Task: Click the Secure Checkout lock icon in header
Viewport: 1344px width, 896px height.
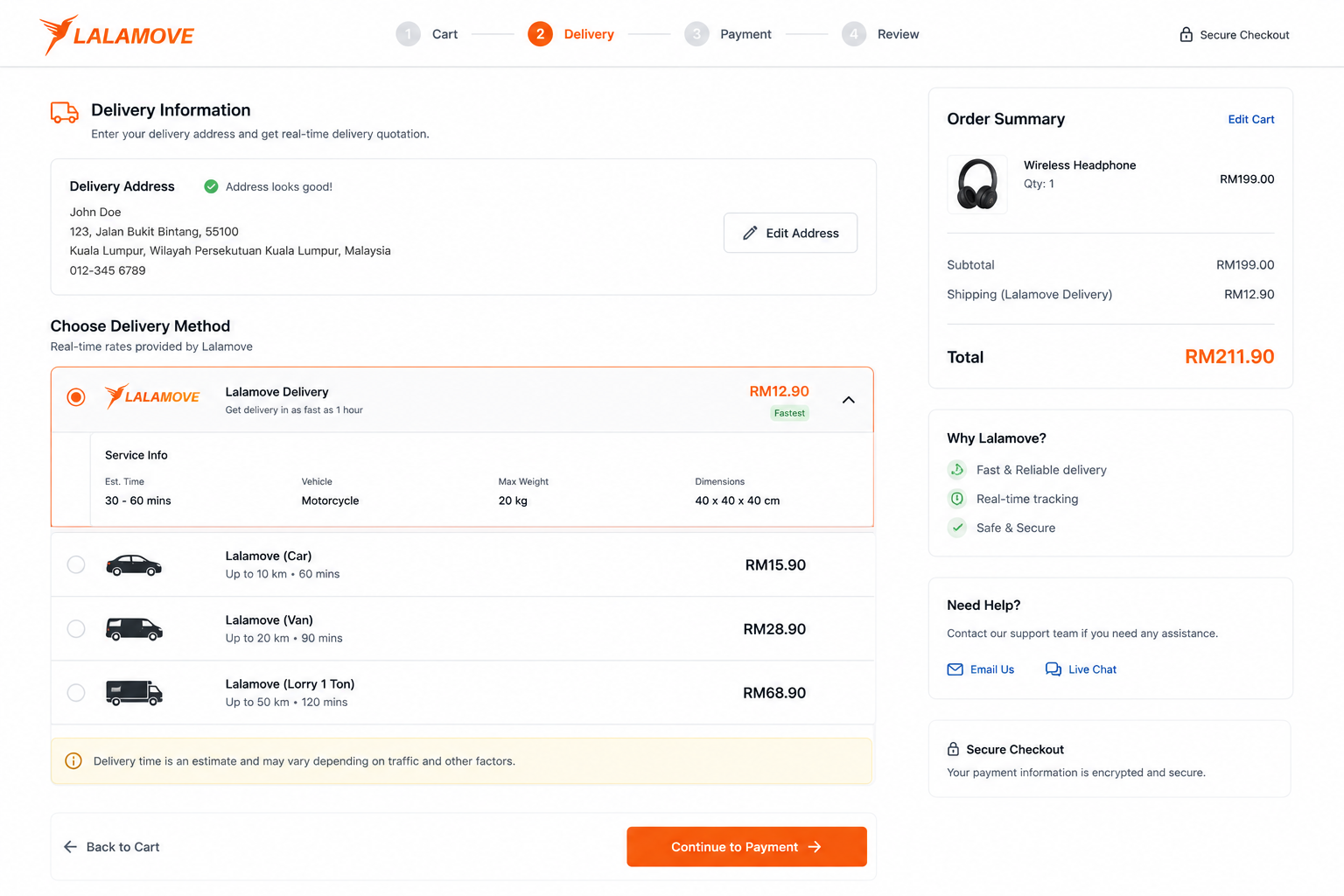Action: click(x=1186, y=35)
